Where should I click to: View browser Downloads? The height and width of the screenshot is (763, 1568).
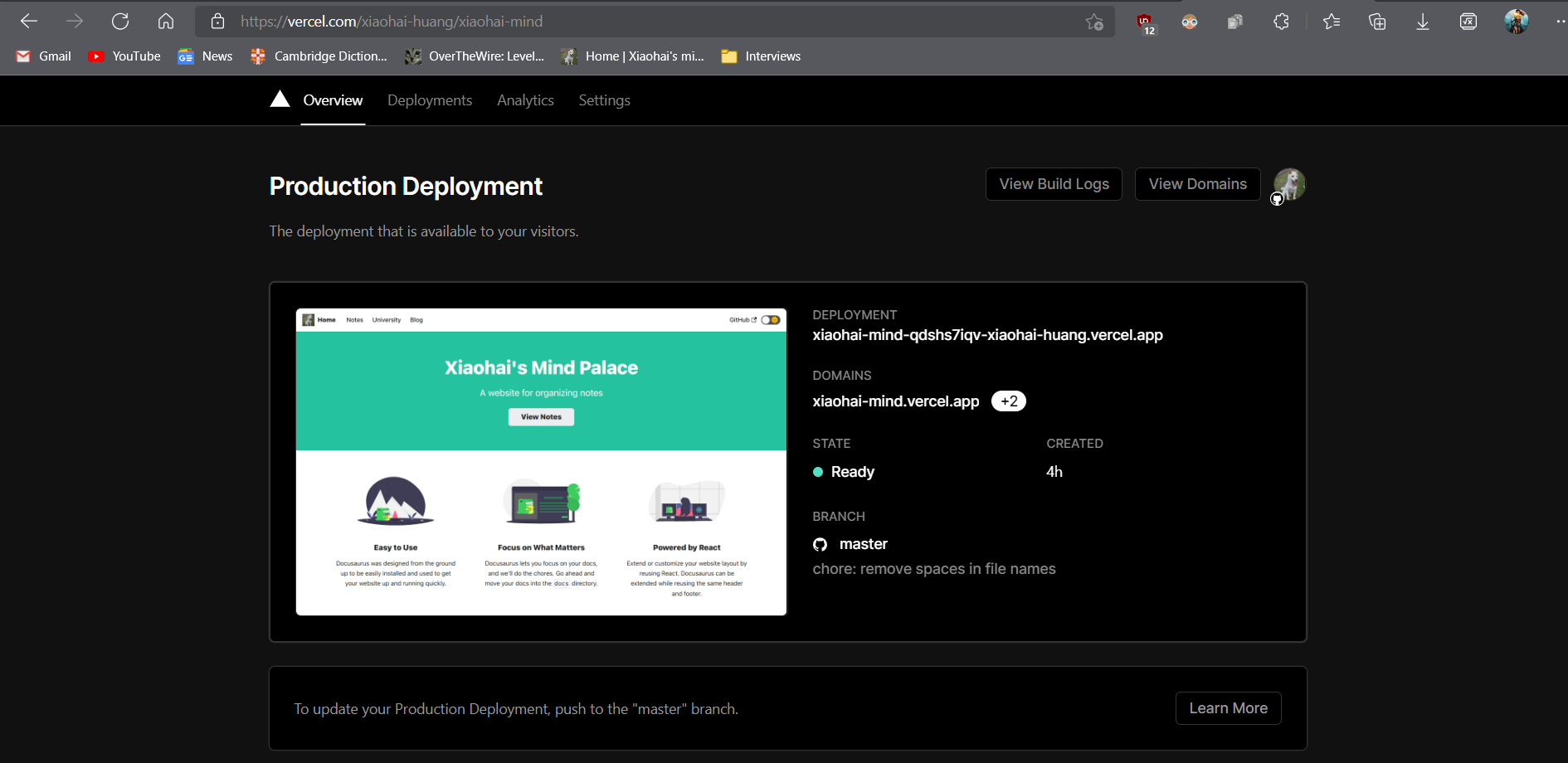click(x=1423, y=22)
